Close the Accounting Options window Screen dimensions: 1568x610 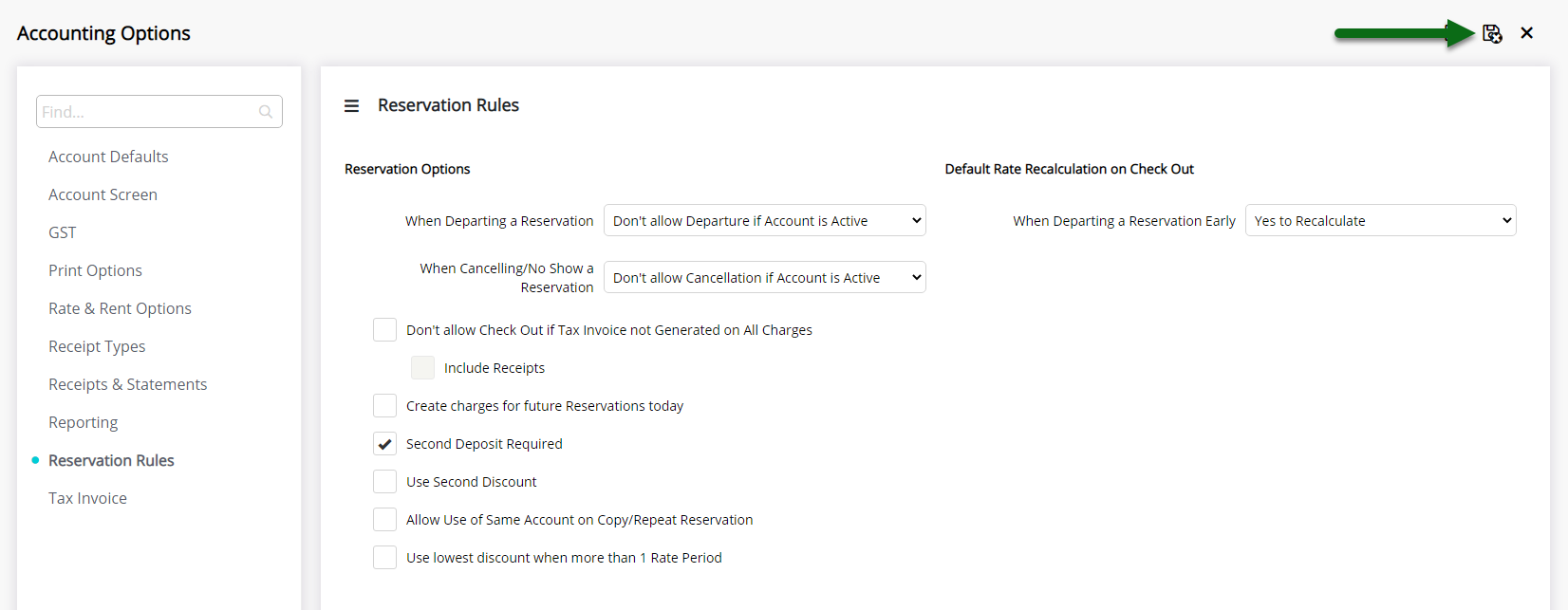point(1527,33)
